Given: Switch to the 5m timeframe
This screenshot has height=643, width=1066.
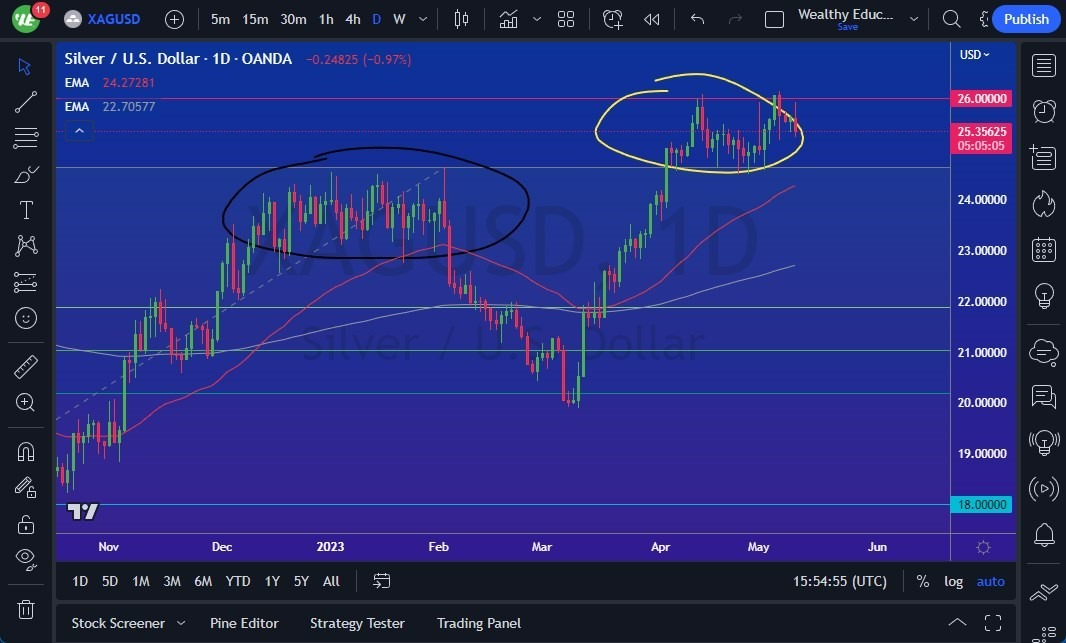Looking at the screenshot, I should pyautogui.click(x=220, y=19).
